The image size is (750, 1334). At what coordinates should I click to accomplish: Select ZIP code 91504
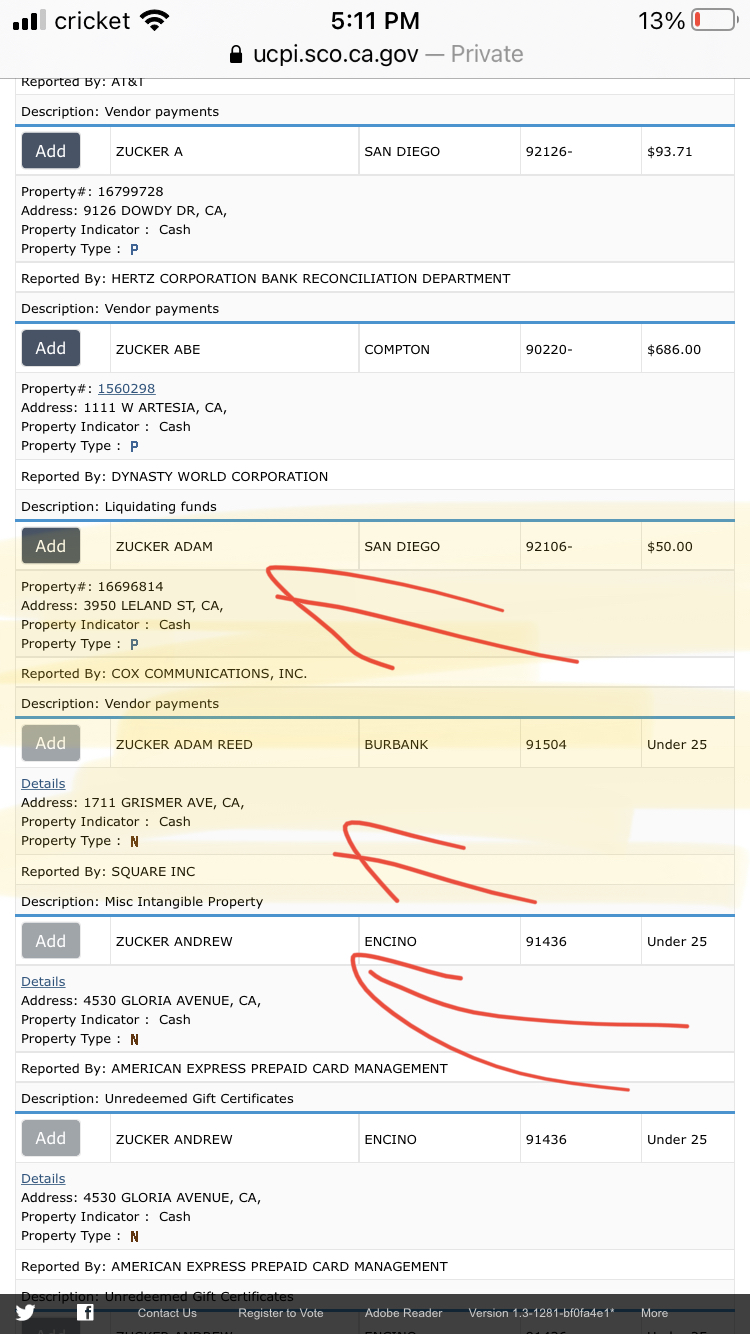click(546, 744)
